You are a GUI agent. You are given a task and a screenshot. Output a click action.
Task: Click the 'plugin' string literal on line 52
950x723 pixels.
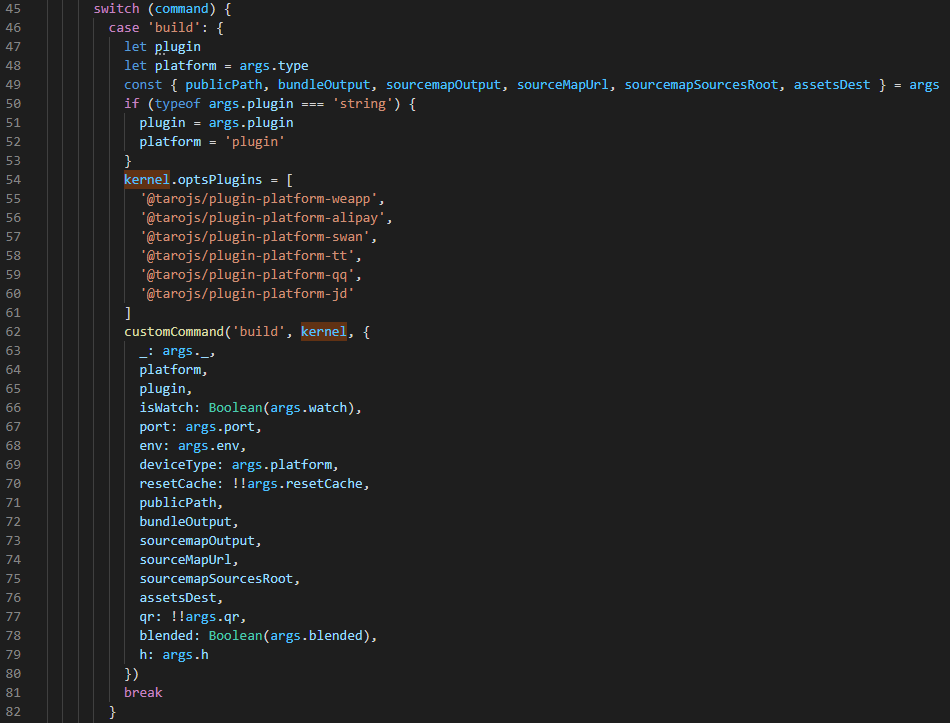tap(254, 142)
